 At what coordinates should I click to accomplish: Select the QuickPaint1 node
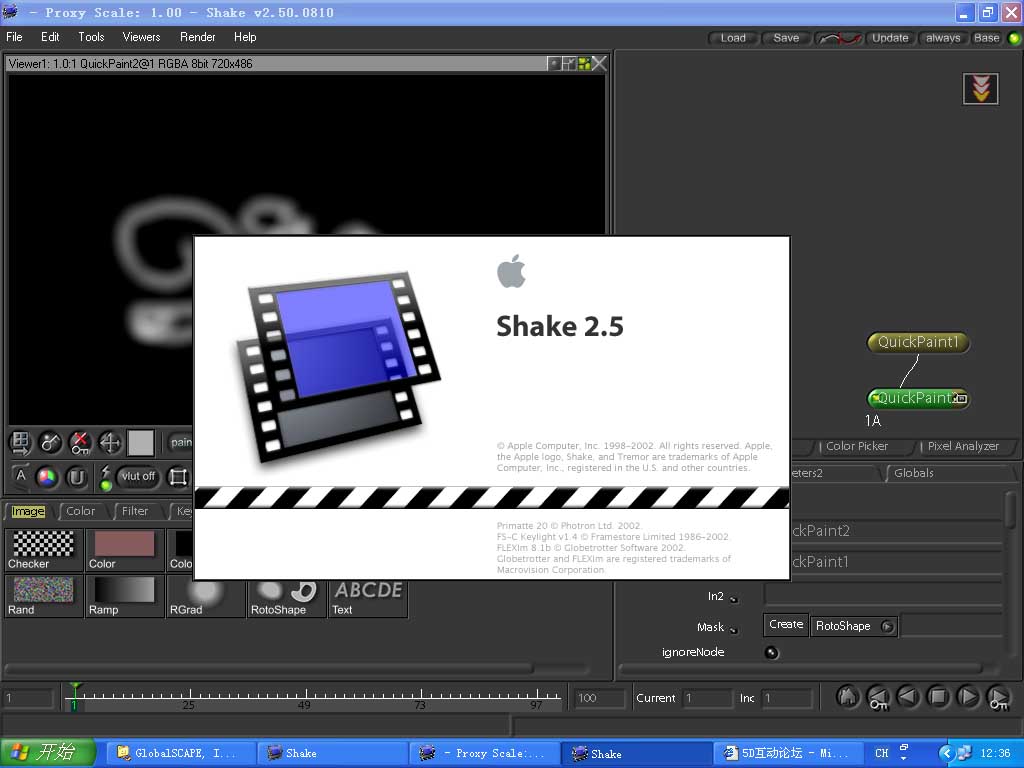point(918,342)
